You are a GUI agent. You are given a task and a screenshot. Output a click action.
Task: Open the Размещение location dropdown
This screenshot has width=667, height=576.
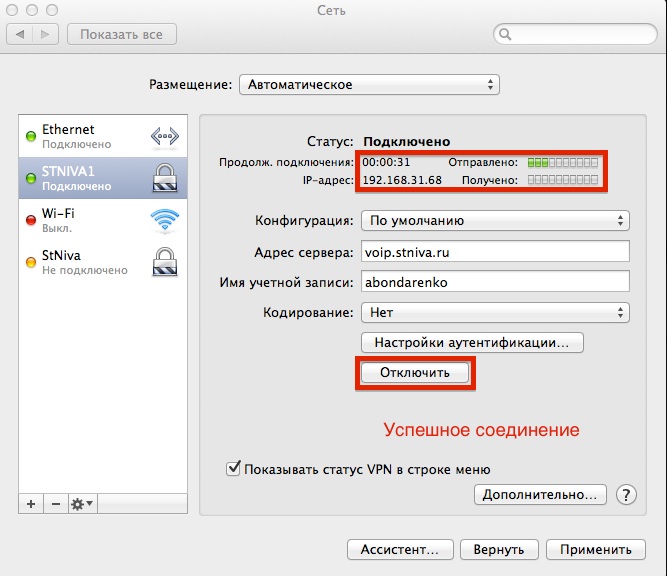pos(369,84)
